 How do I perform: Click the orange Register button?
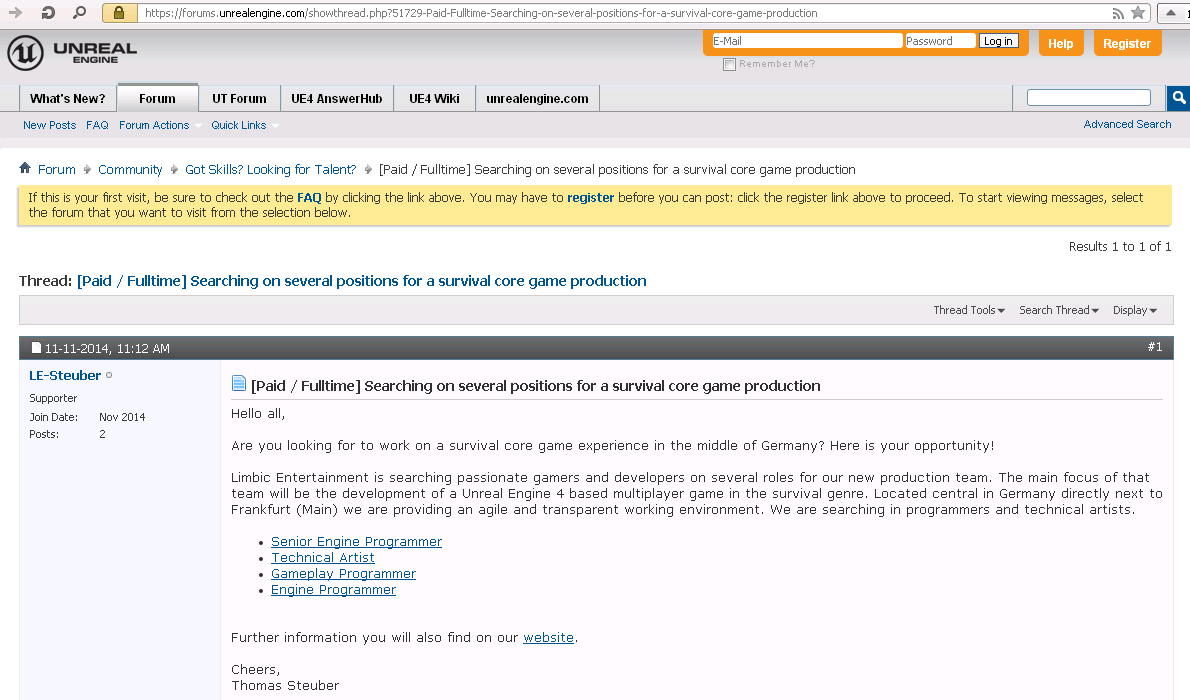pyautogui.click(x=1127, y=43)
